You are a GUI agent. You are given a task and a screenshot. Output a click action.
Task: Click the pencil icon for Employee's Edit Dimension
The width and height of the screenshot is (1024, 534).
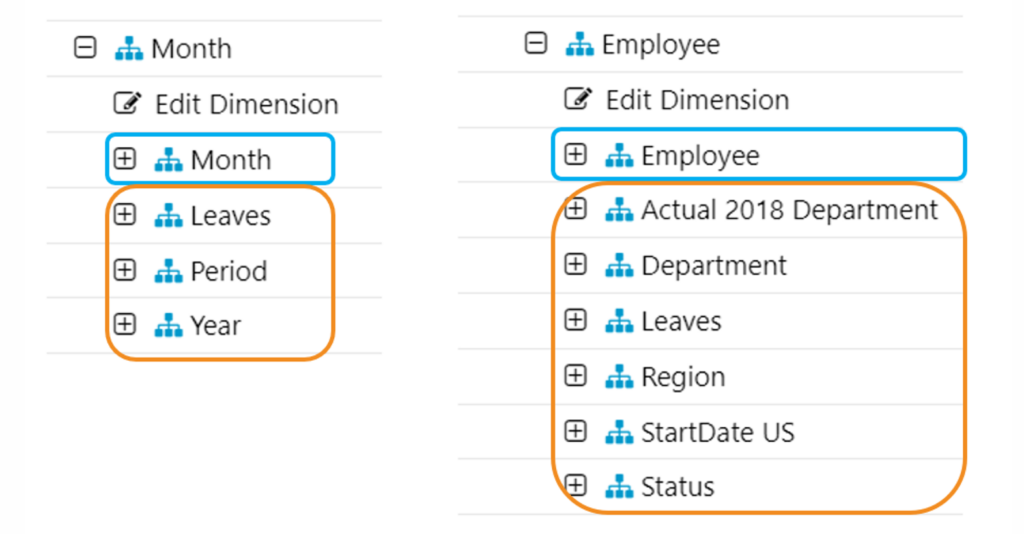tap(578, 99)
